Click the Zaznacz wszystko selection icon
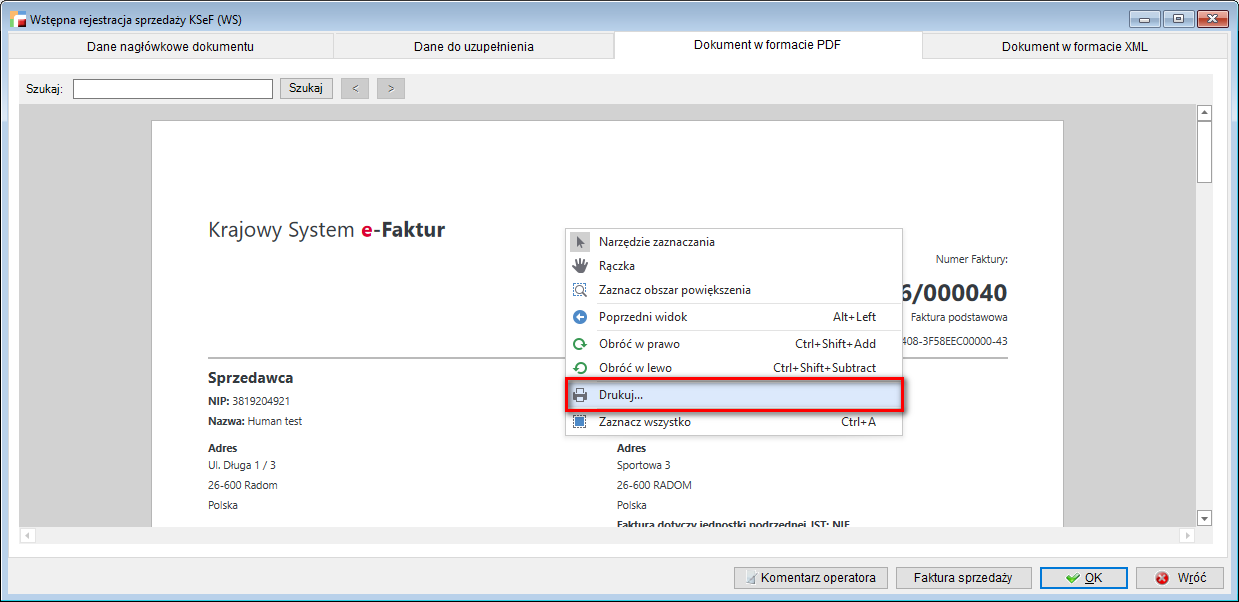The image size is (1239, 602). (x=580, y=422)
